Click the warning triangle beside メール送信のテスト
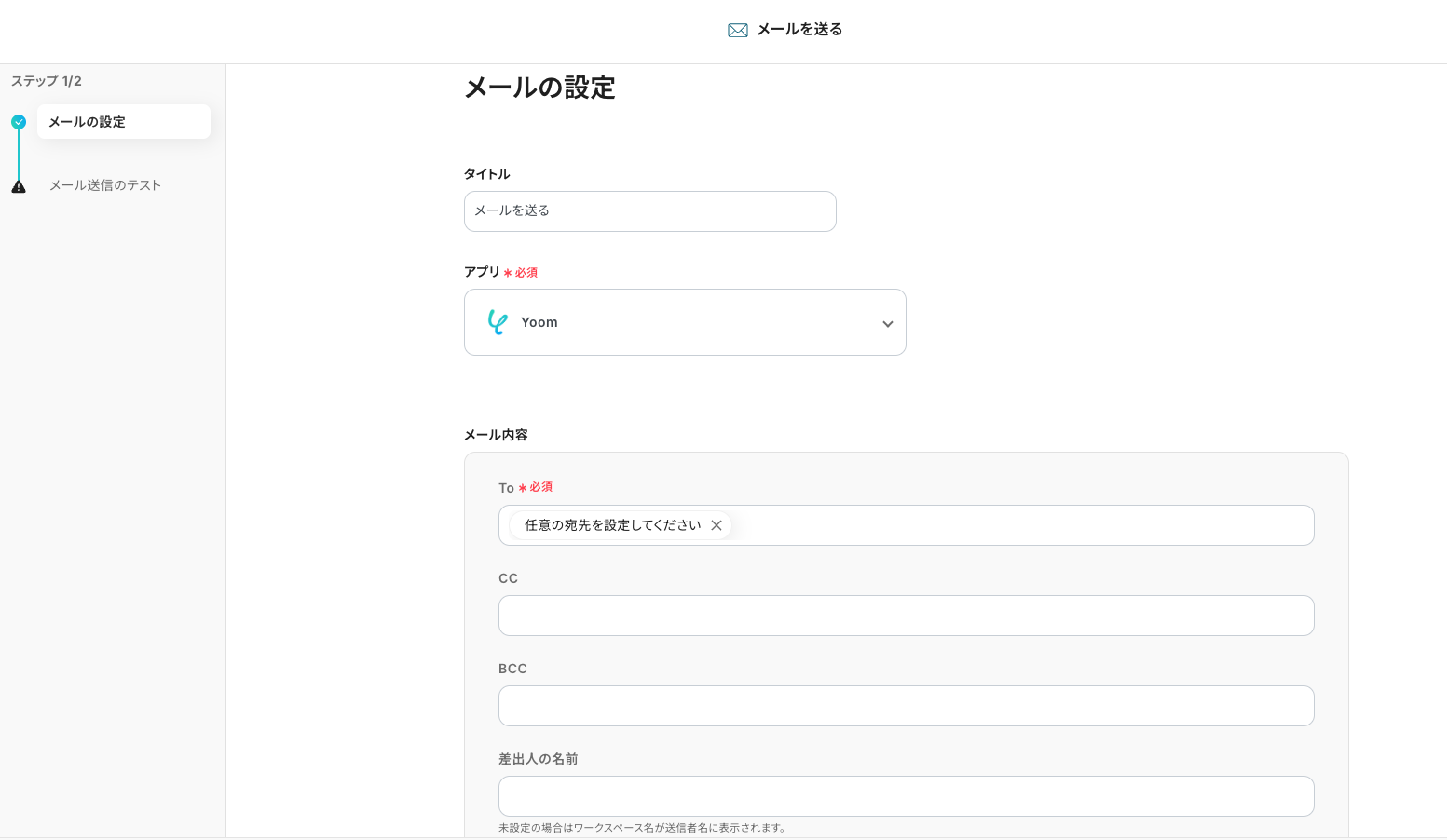Viewport: 1447px width, 840px height. coord(19,186)
